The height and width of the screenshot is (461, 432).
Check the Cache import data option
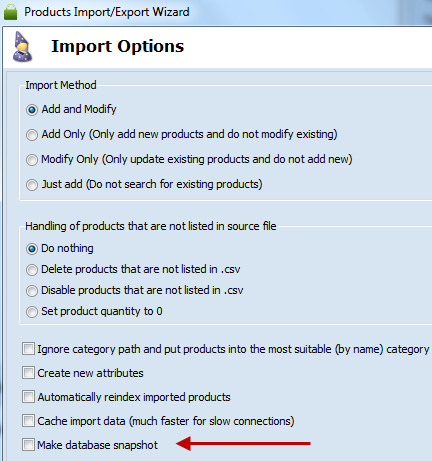point(28,421)
